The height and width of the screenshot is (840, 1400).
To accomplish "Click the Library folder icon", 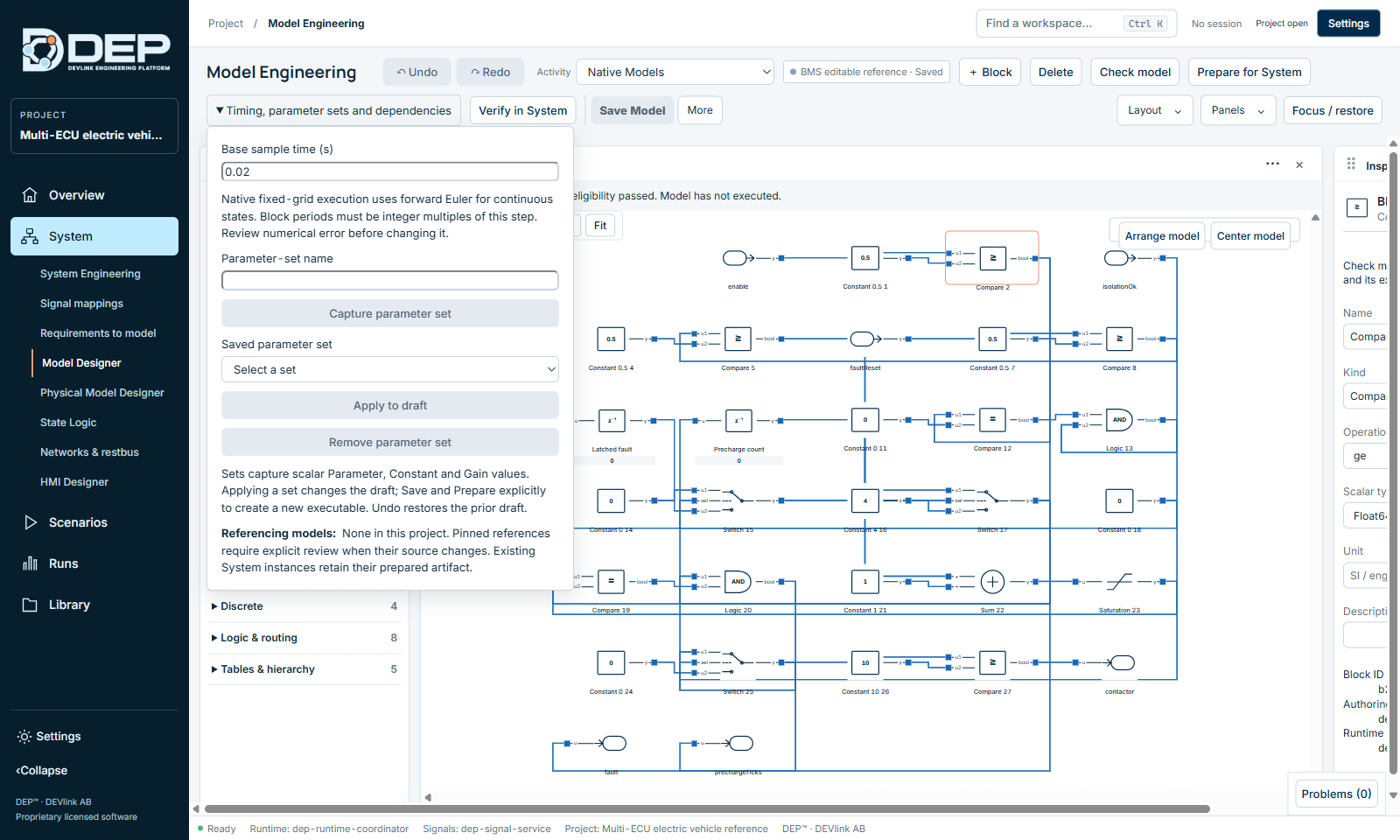I will [x=30, y=605].
